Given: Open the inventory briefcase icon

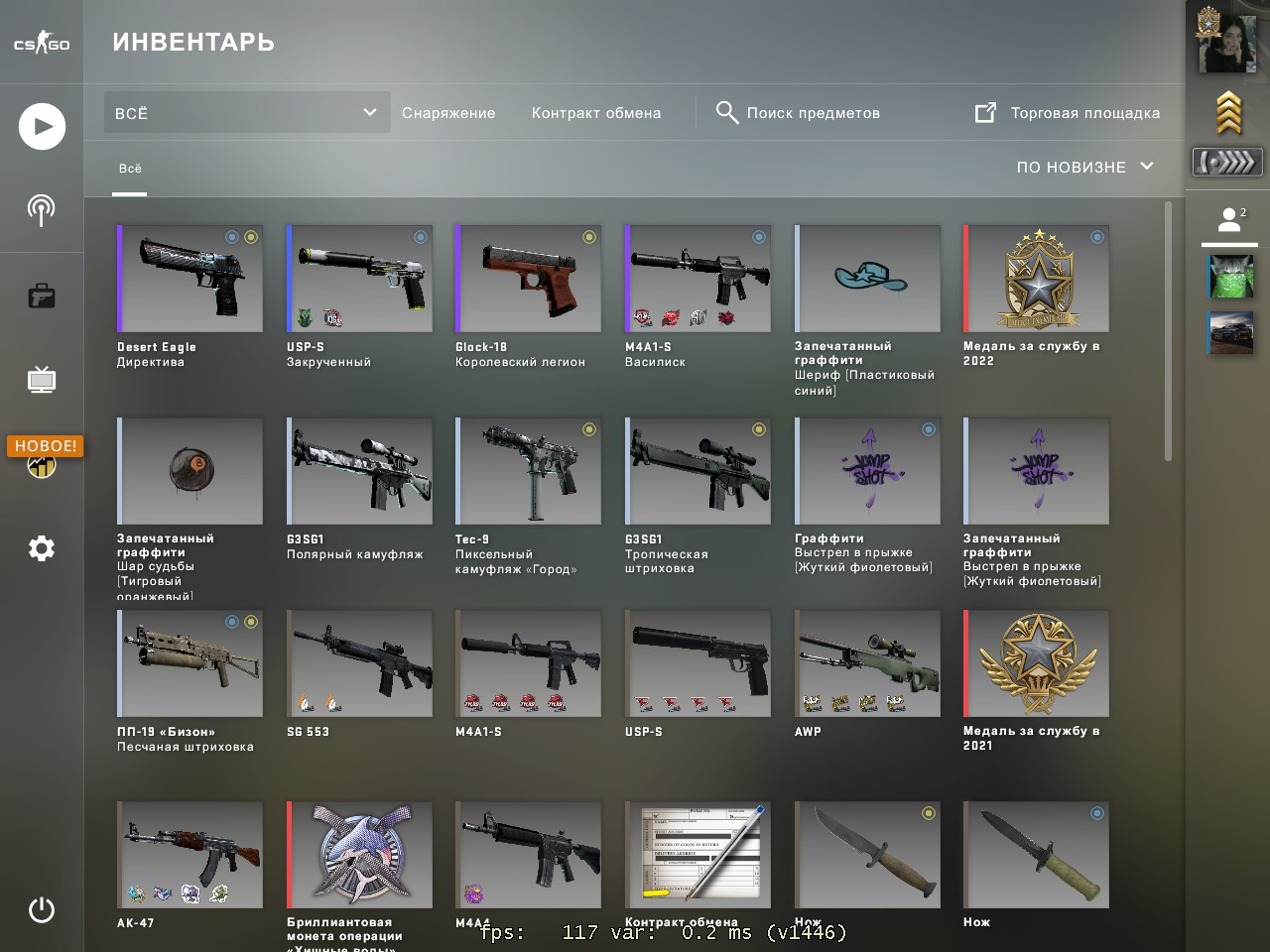Looking at the screenshot, I should pos(42,296).
